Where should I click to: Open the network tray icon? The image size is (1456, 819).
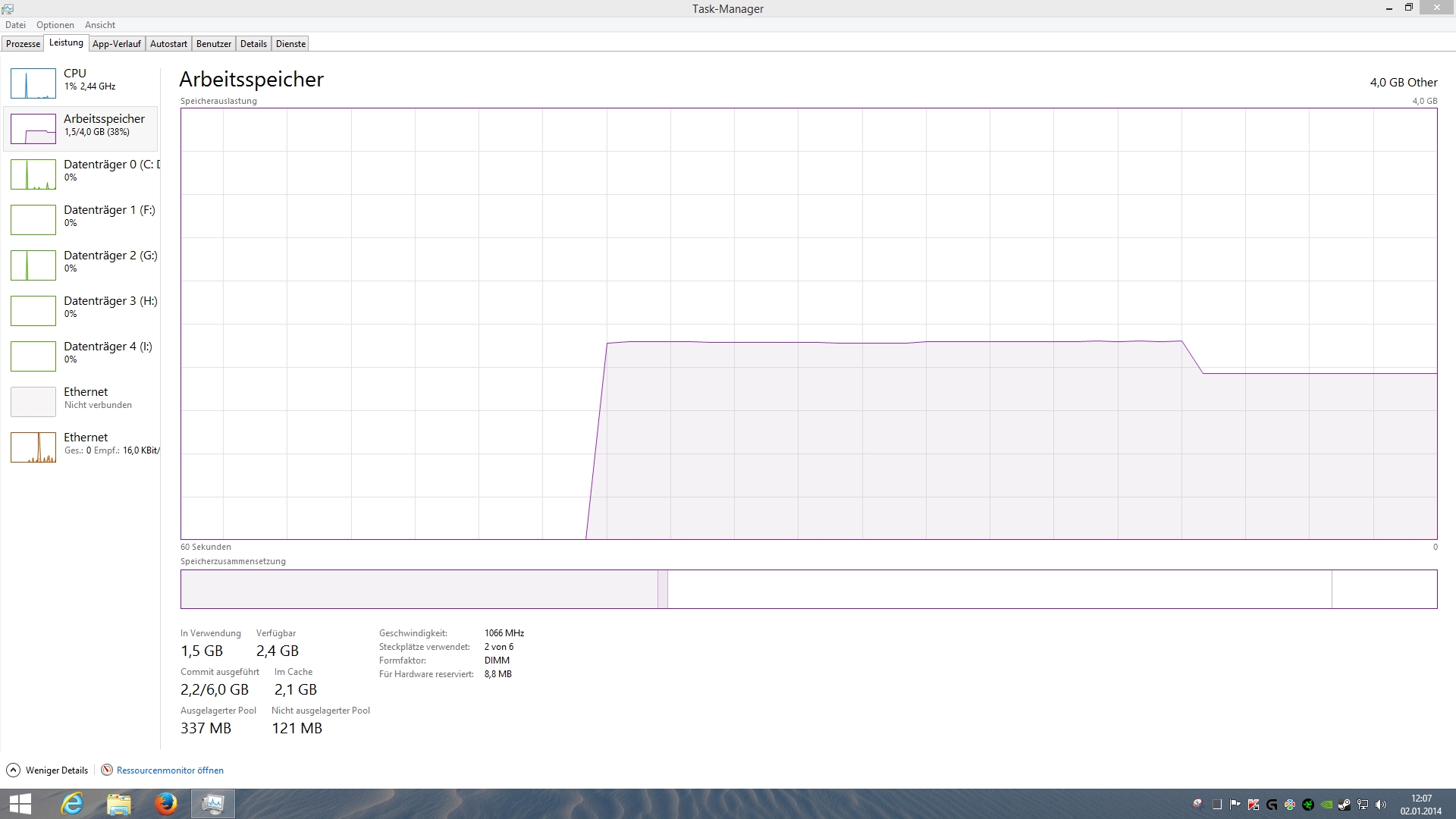click(x=1363, y=805)
